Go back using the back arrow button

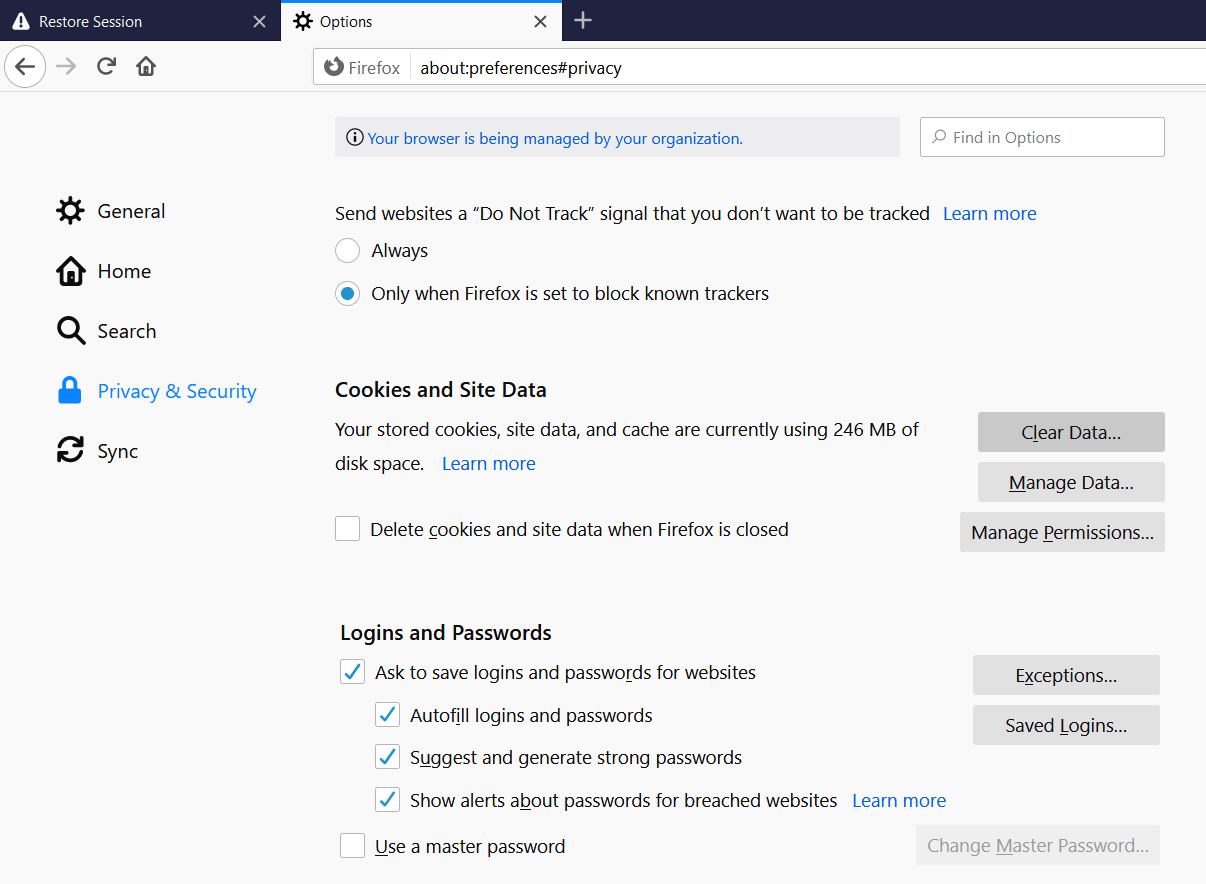(x=25, y=67)
